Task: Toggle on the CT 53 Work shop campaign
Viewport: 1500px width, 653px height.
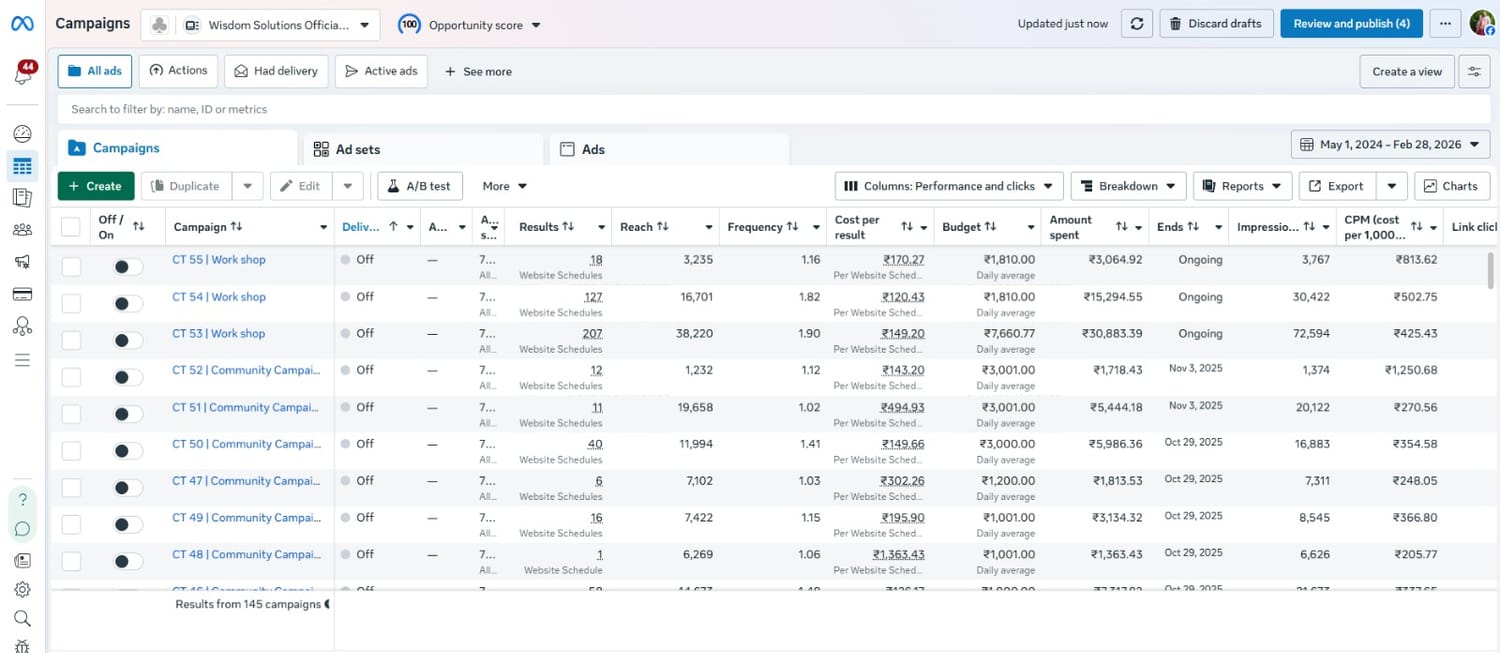Action: [x=127, y=341]
